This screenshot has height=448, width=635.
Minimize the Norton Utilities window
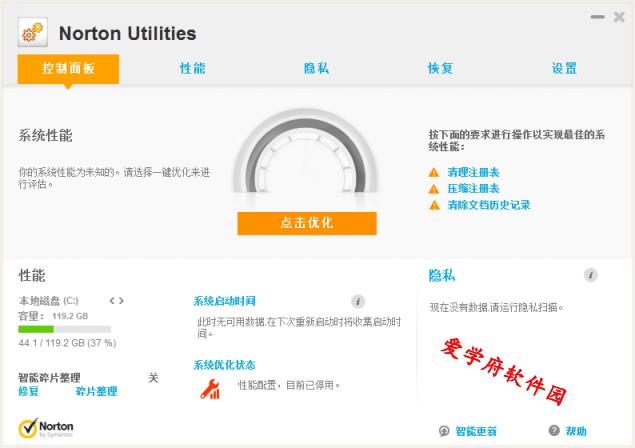[x=597, y=17]
